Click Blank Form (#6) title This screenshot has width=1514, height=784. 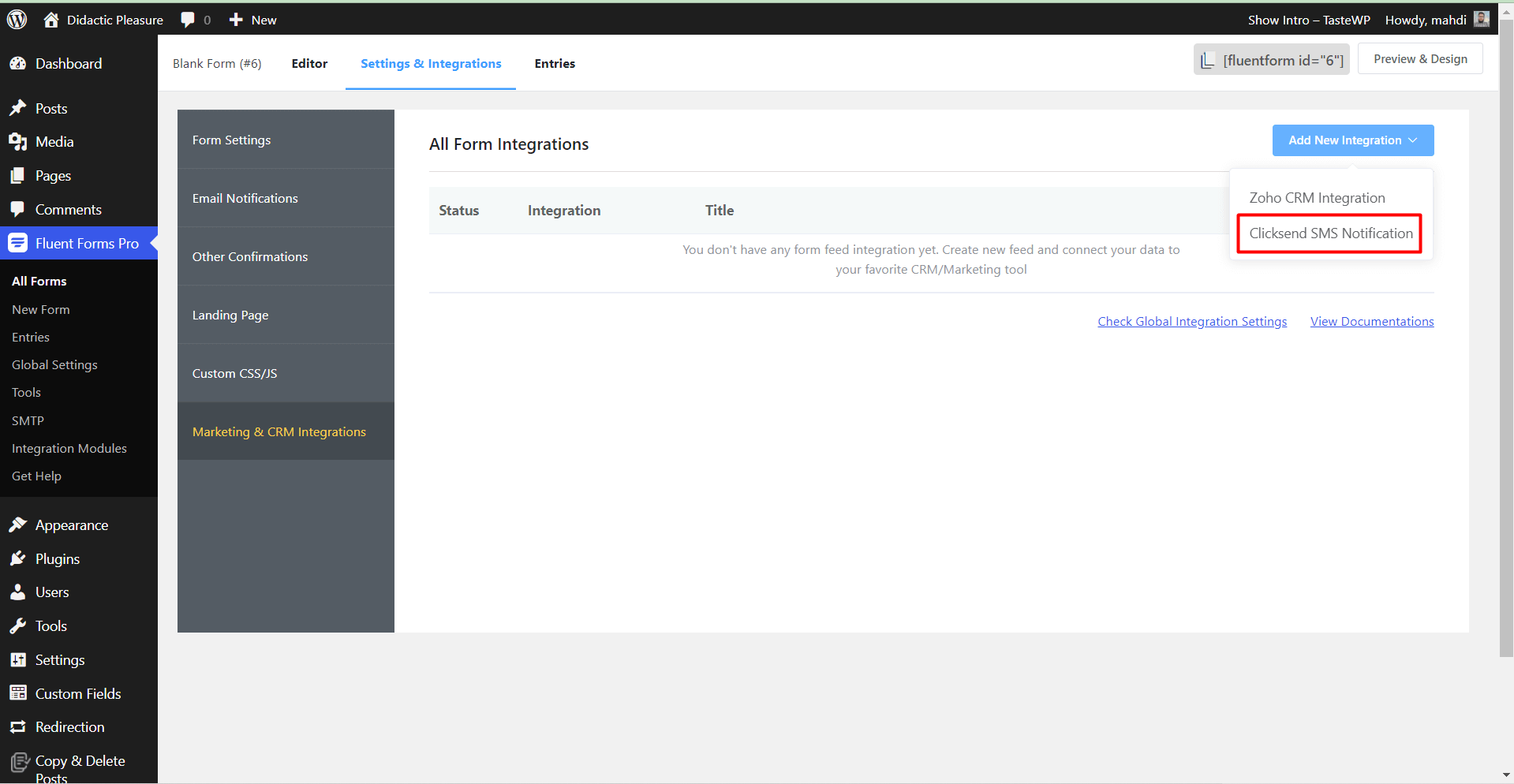217,64
